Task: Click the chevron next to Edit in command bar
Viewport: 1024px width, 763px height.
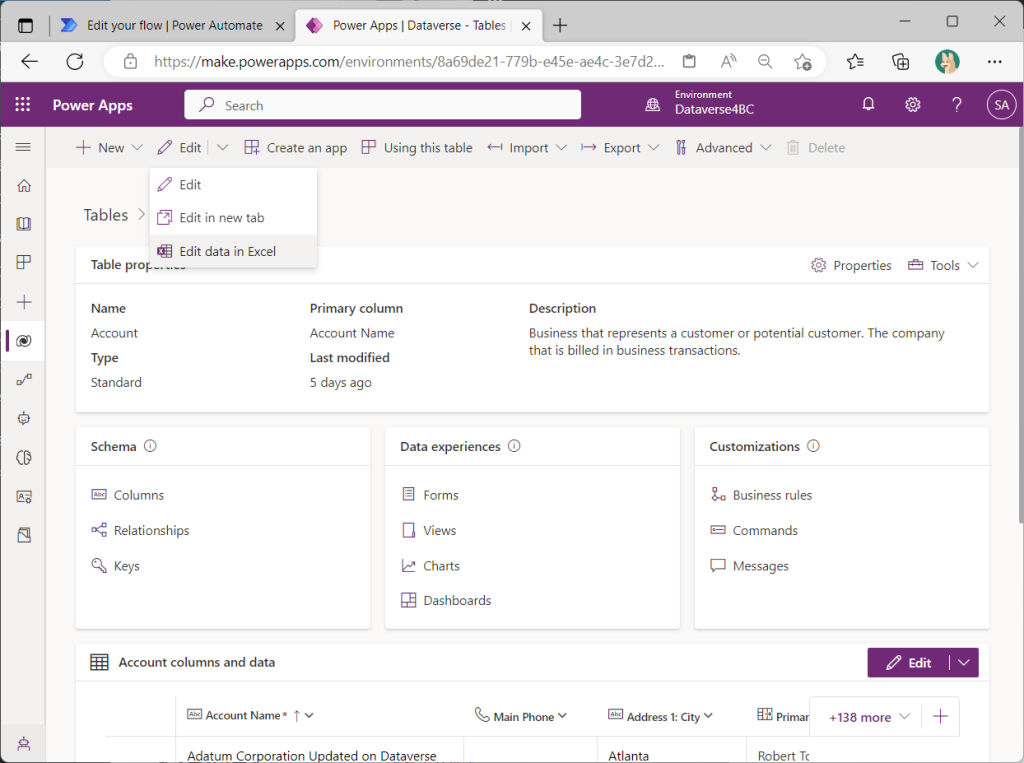Action: [x=222, y=148]
